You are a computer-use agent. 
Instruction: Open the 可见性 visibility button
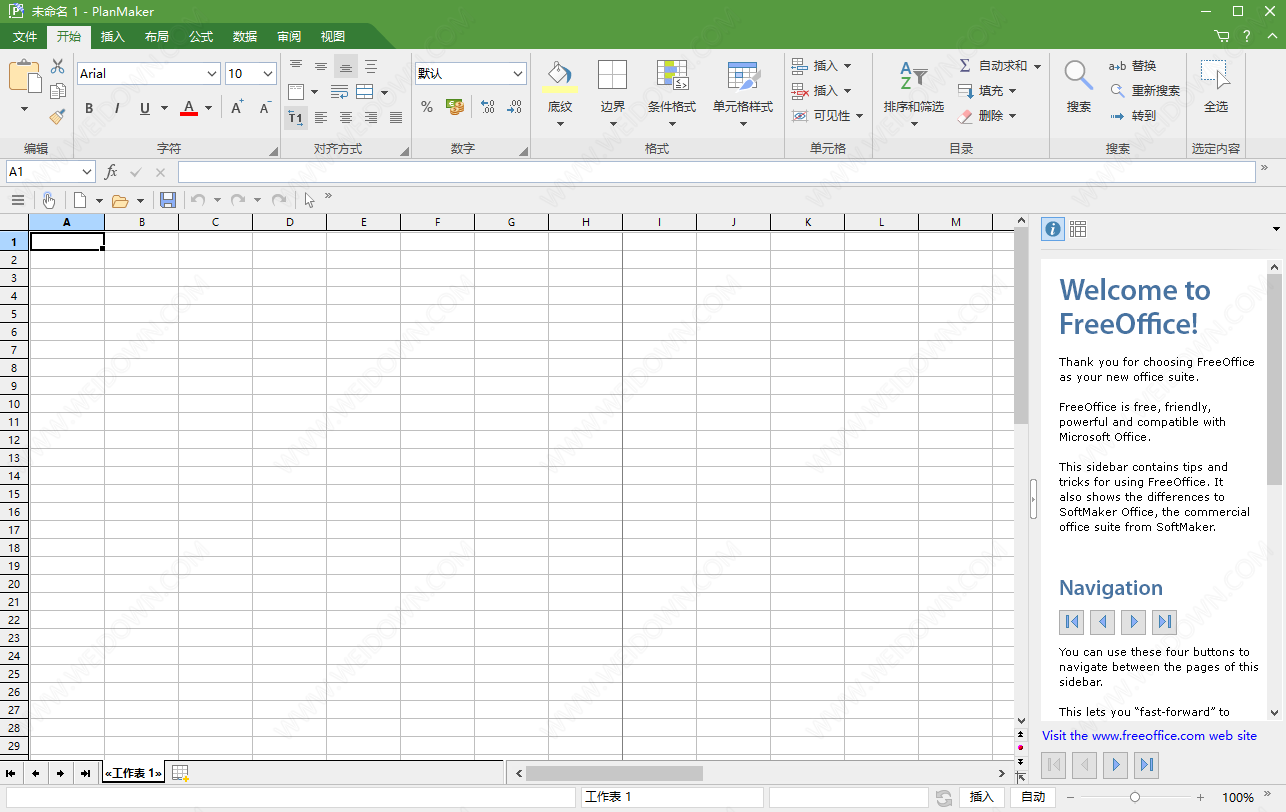[827, 116]
